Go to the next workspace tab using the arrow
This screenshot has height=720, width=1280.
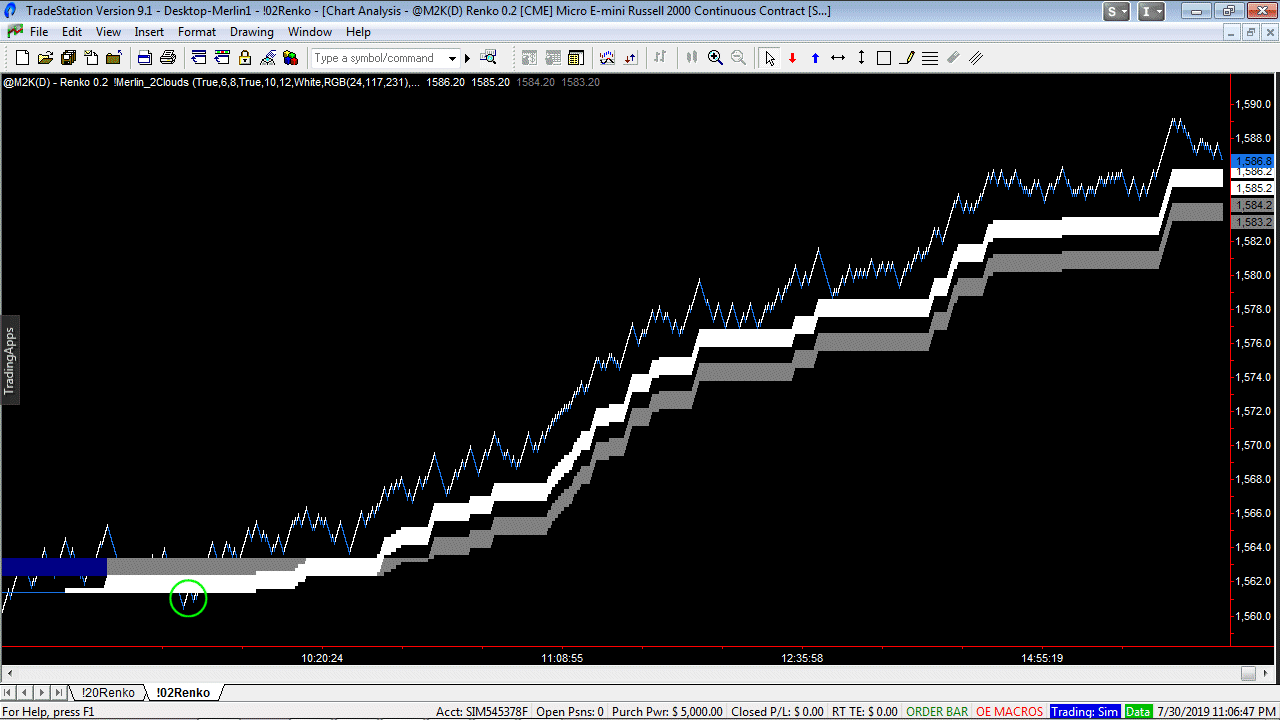[x=43, y=692]
